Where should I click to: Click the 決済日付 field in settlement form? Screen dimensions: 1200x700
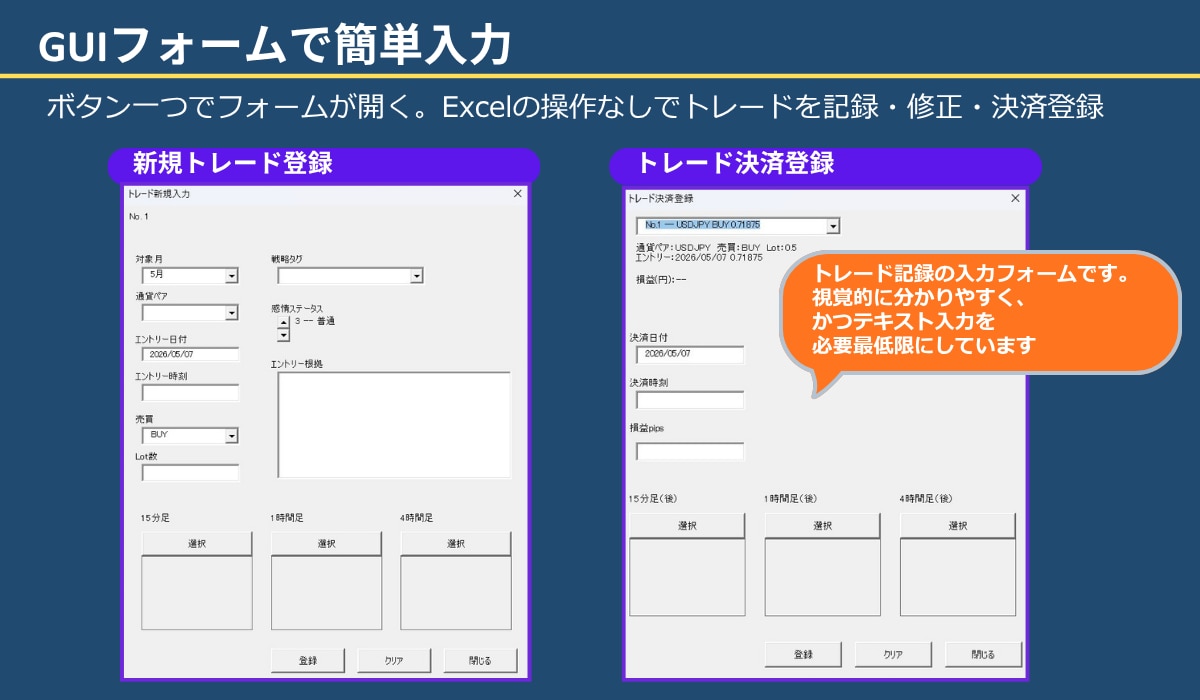[690, 354]
